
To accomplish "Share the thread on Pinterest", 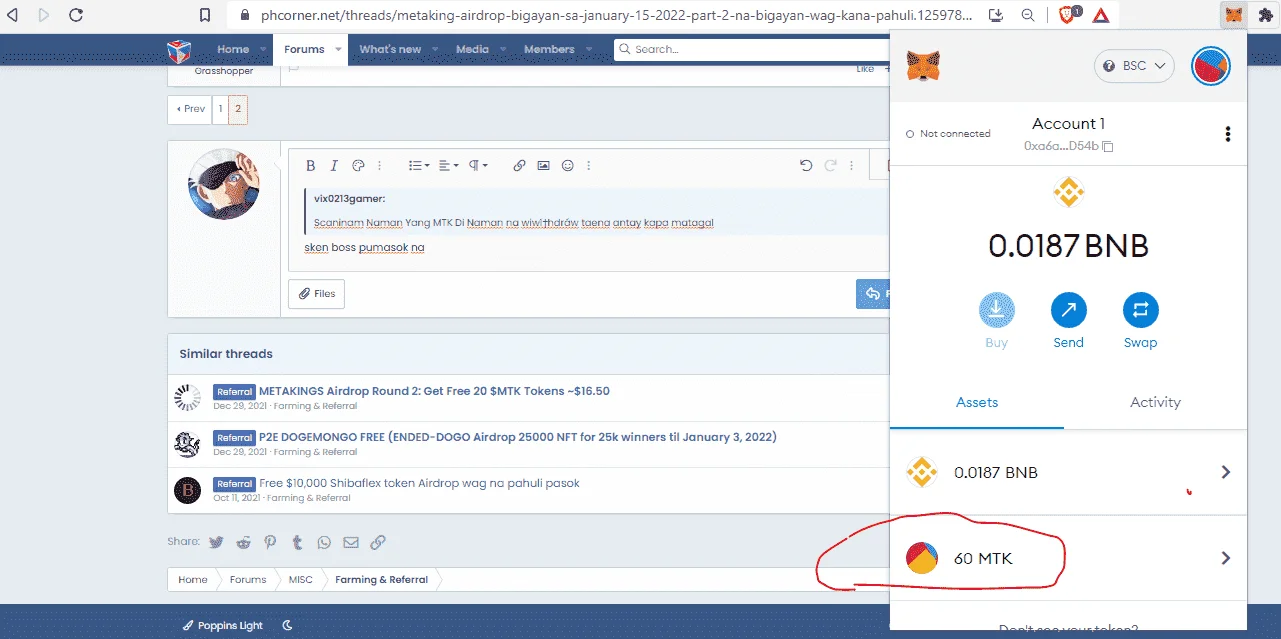I will (x=270, y=542).
